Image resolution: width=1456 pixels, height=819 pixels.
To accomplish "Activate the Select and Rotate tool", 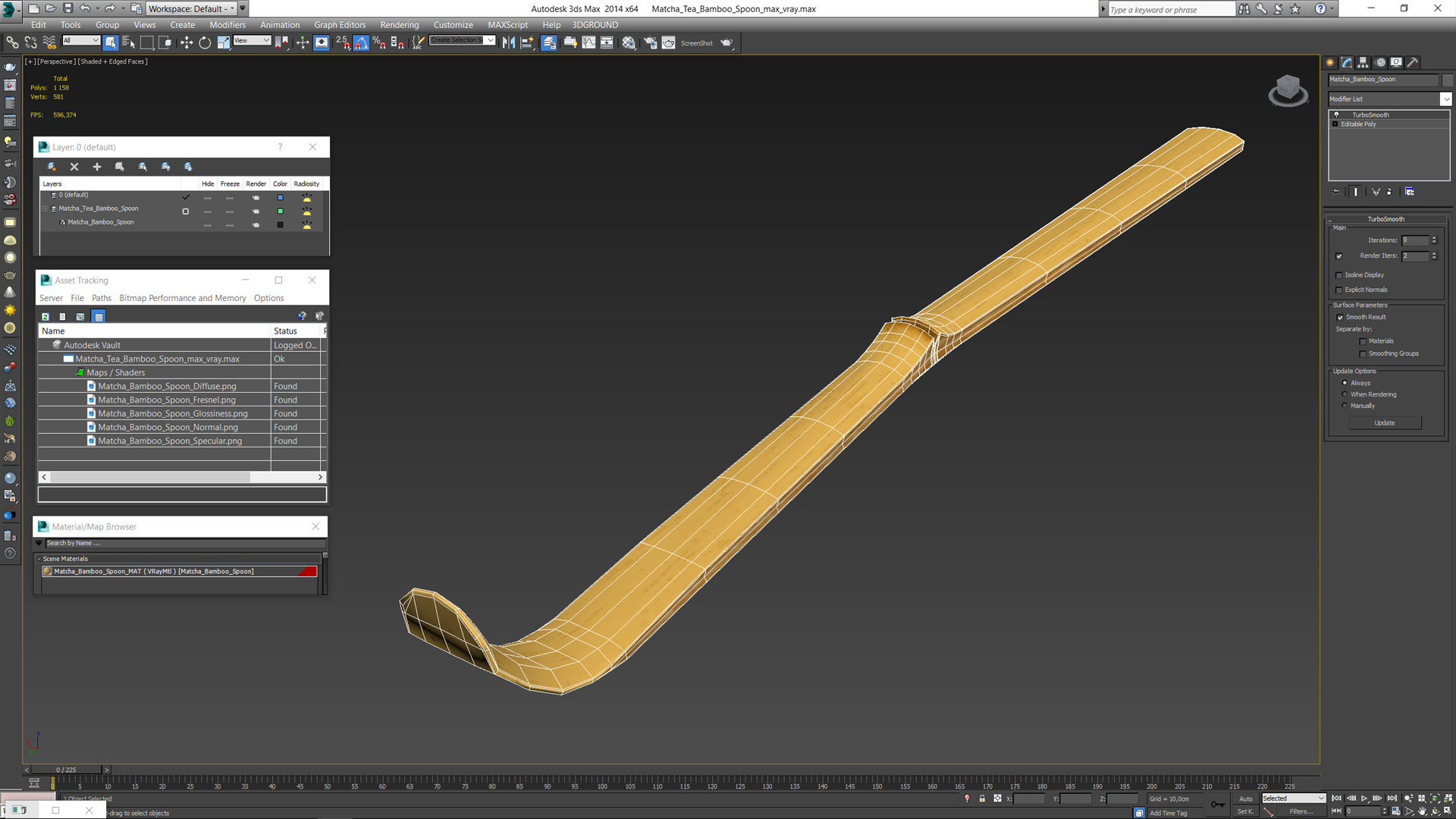I will 205,43.
